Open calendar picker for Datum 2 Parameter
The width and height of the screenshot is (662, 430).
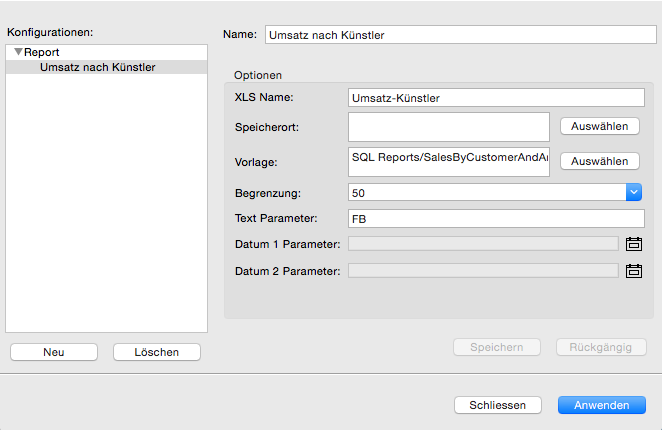[634, 271]
